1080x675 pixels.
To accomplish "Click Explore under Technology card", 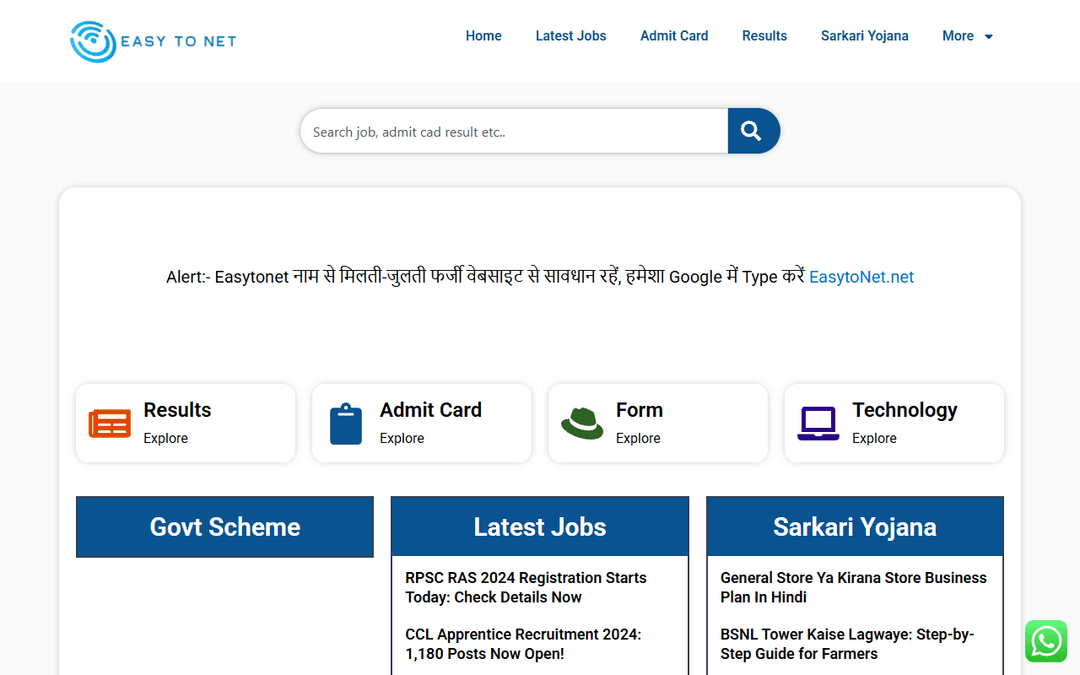I will (874, 438).
